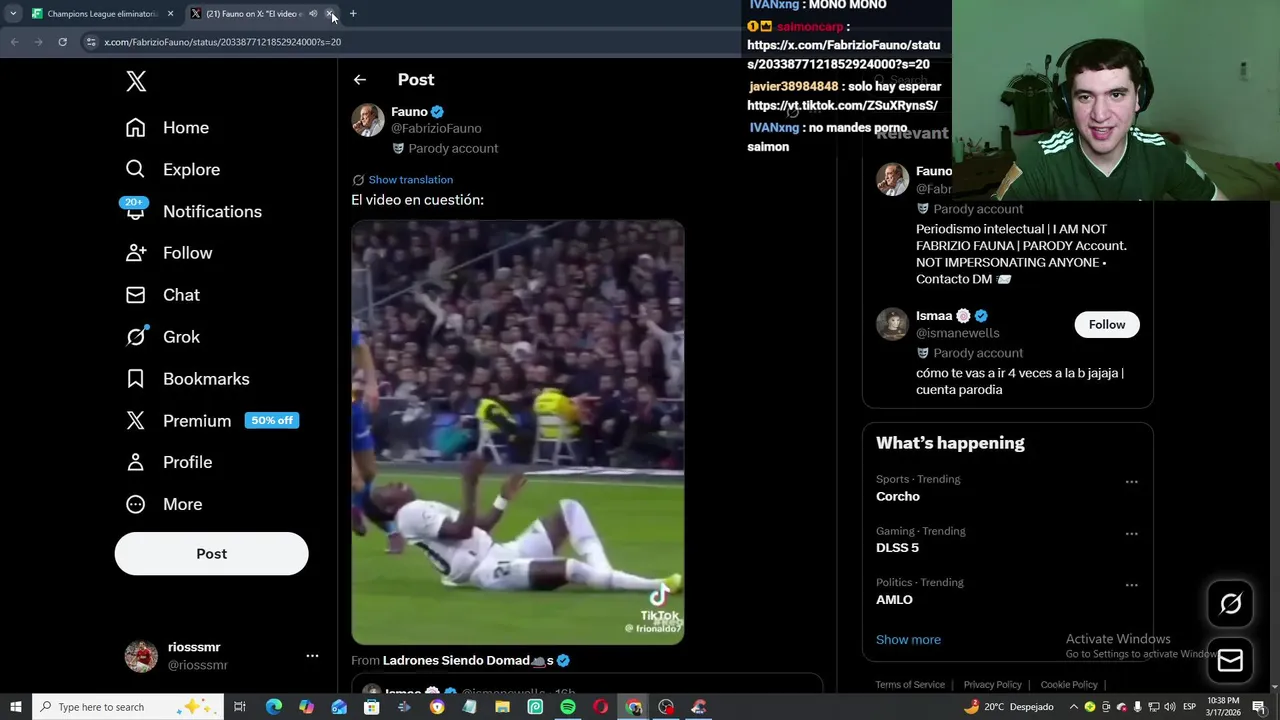Open more options for AMLO trend

pyautogui.click(x=1131, y=585)
